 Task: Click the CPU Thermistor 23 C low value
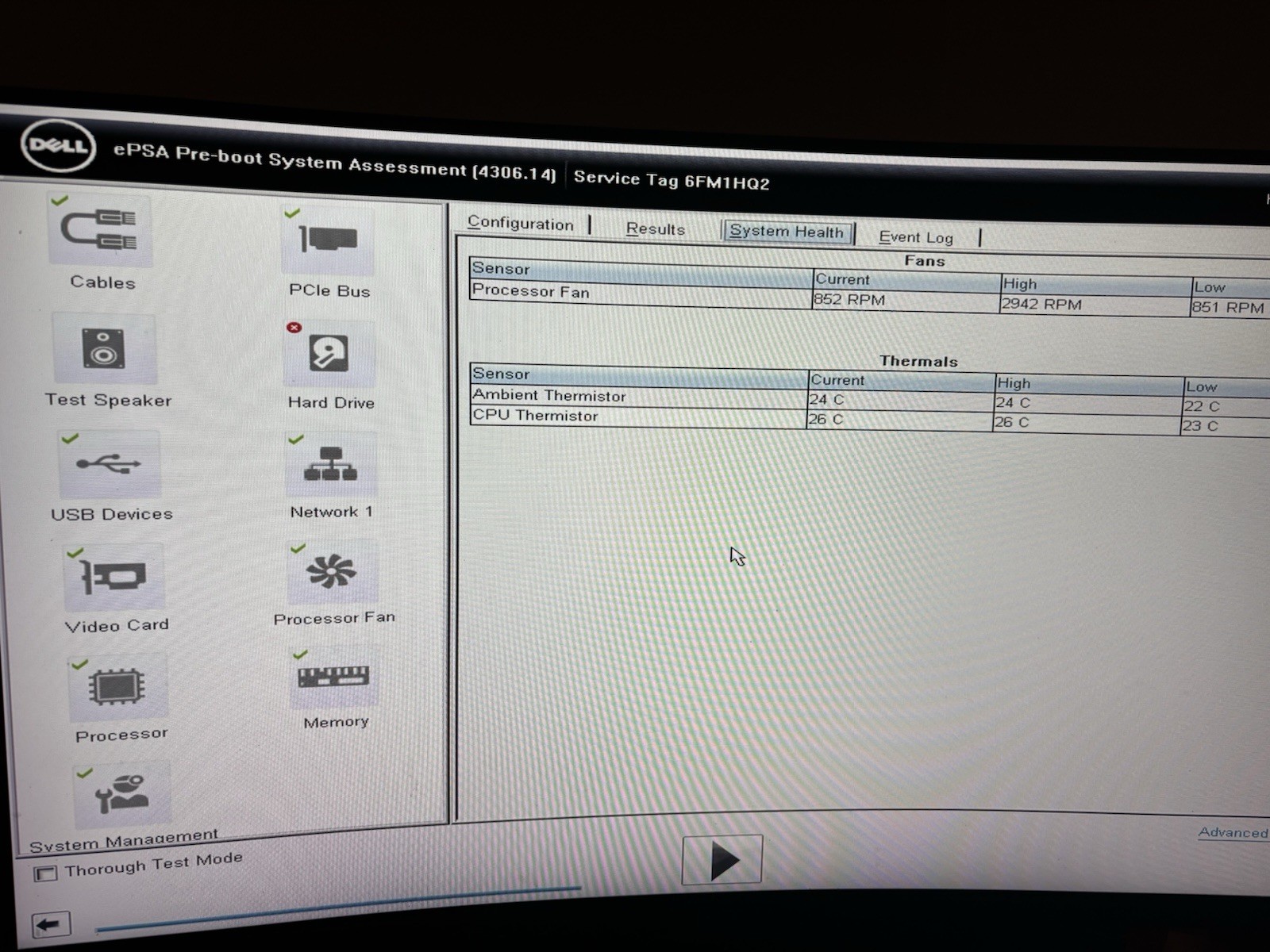point(1200,425)
